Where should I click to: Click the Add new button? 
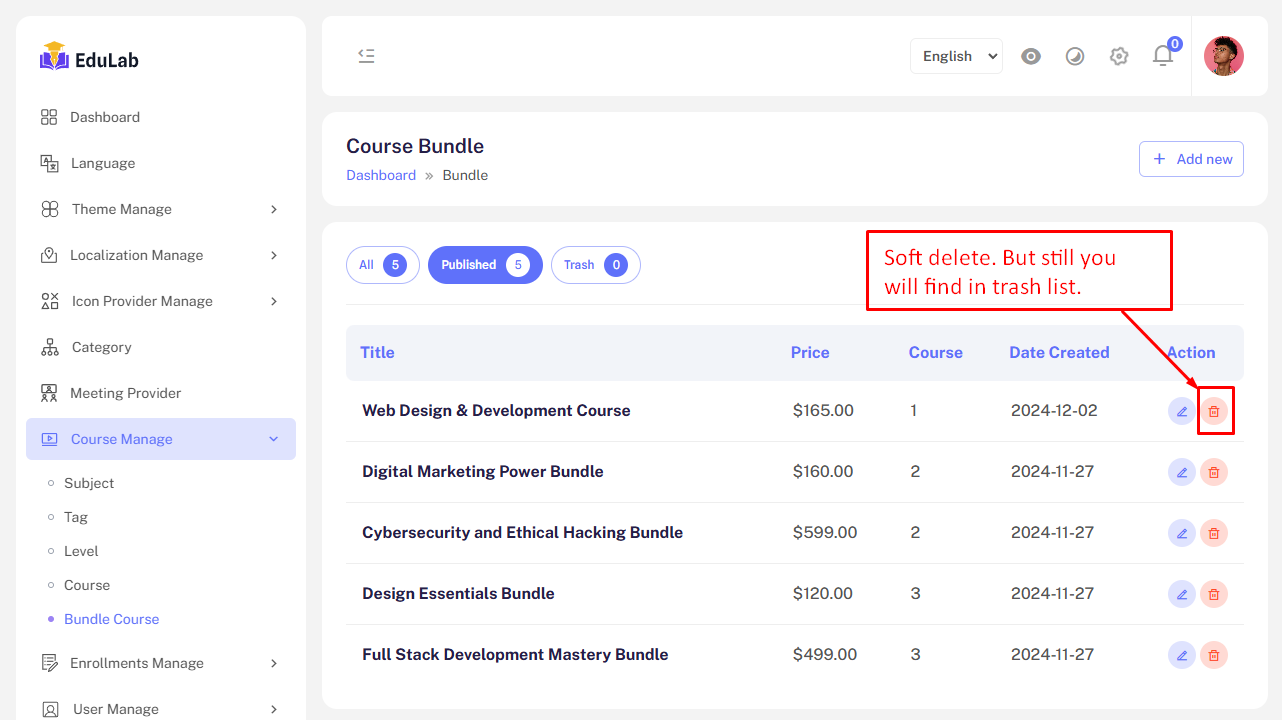[1191, 159]
